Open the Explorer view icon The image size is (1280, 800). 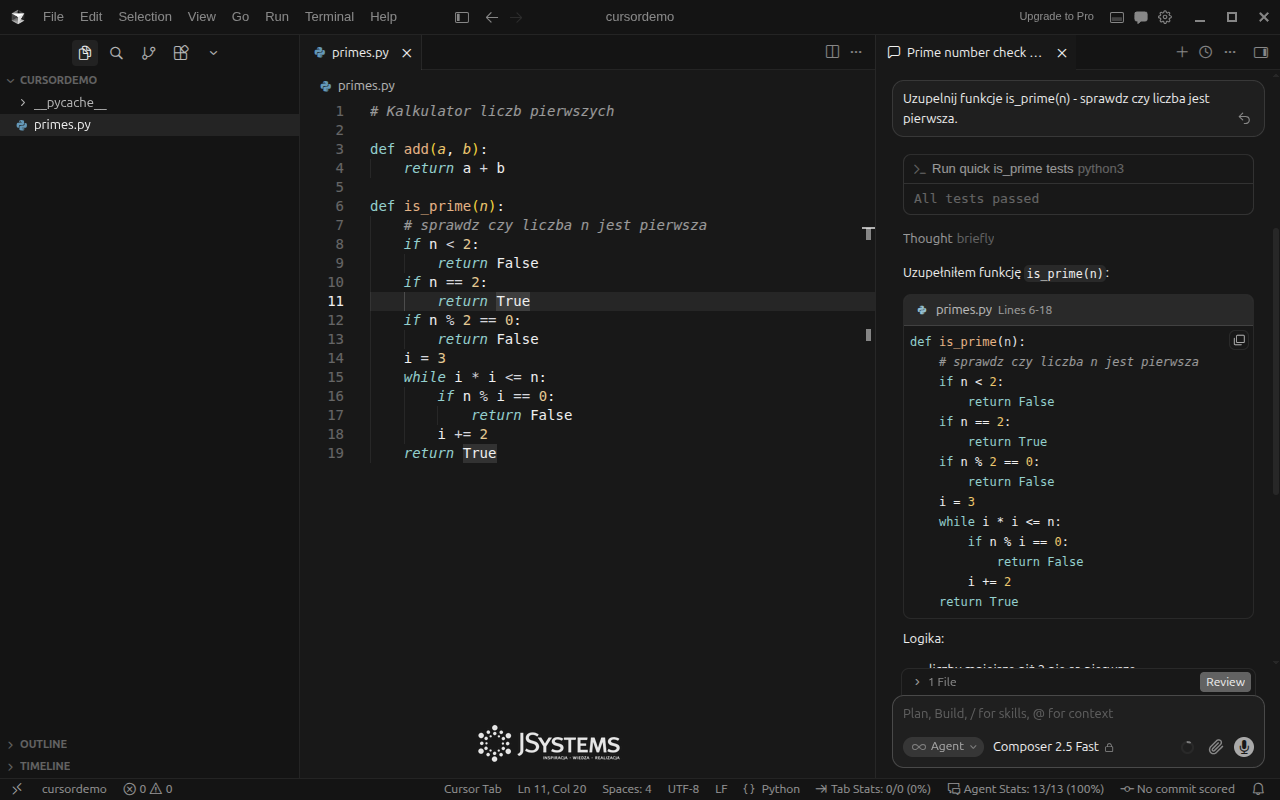pyautogui.click(x=85, y=53)
